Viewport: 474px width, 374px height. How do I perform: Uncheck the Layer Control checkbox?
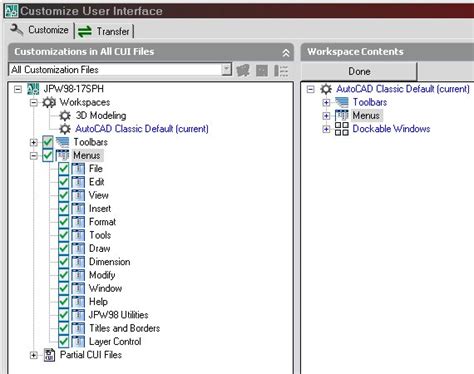coord(63,342)
